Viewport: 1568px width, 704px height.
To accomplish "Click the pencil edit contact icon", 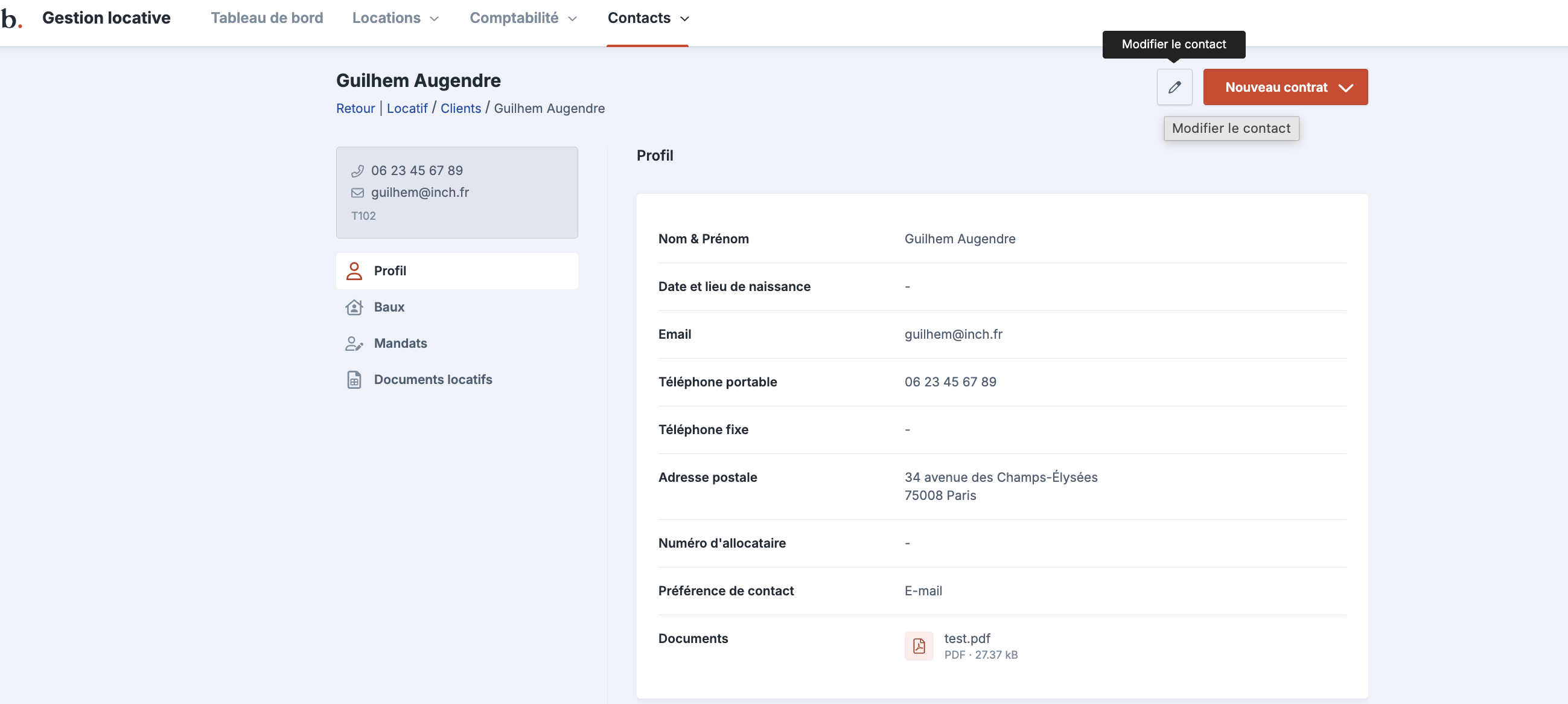I will pos(1174,87).
